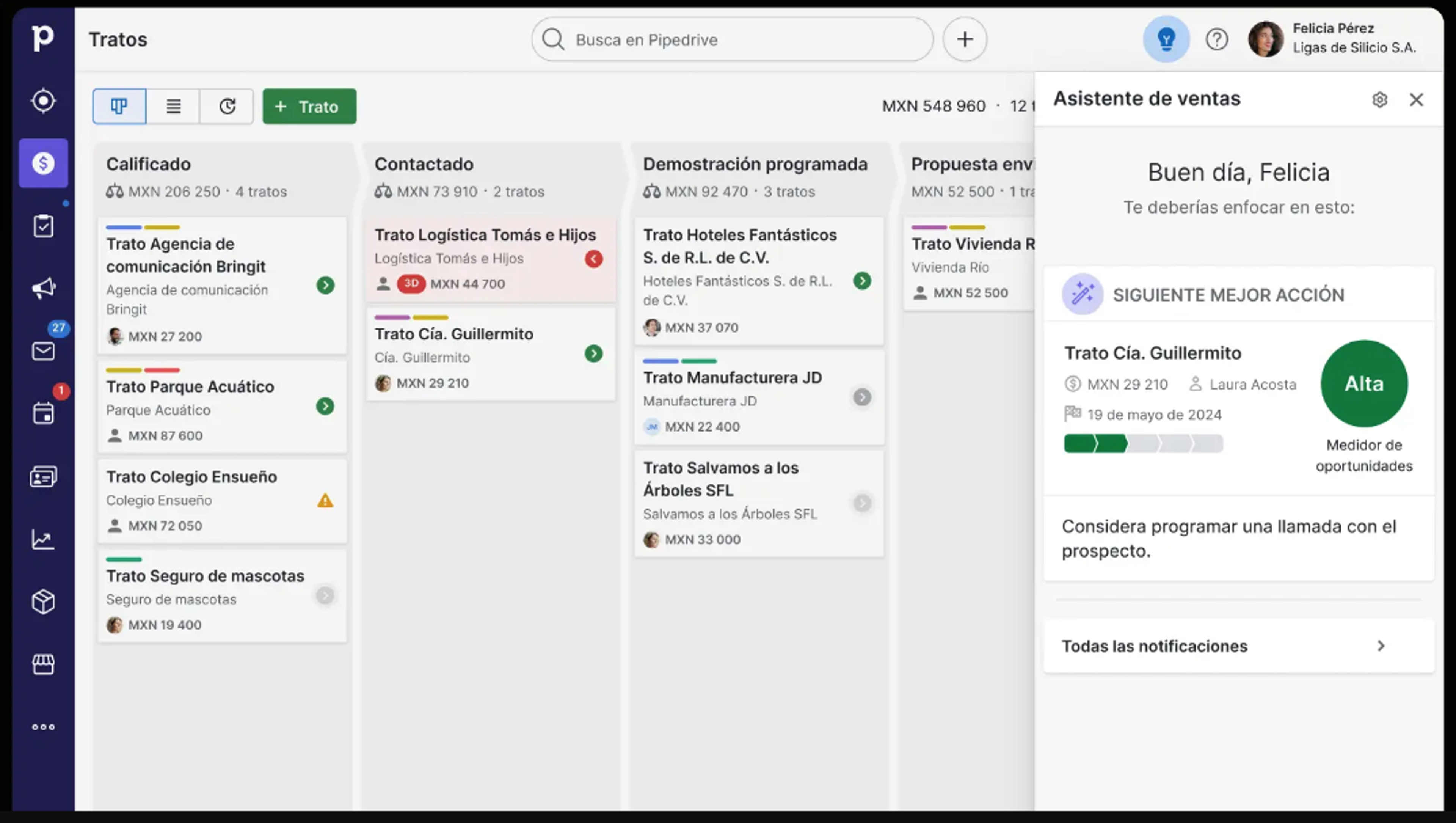Open the Activities calendar icon in sidebar

tap(43, 413)
